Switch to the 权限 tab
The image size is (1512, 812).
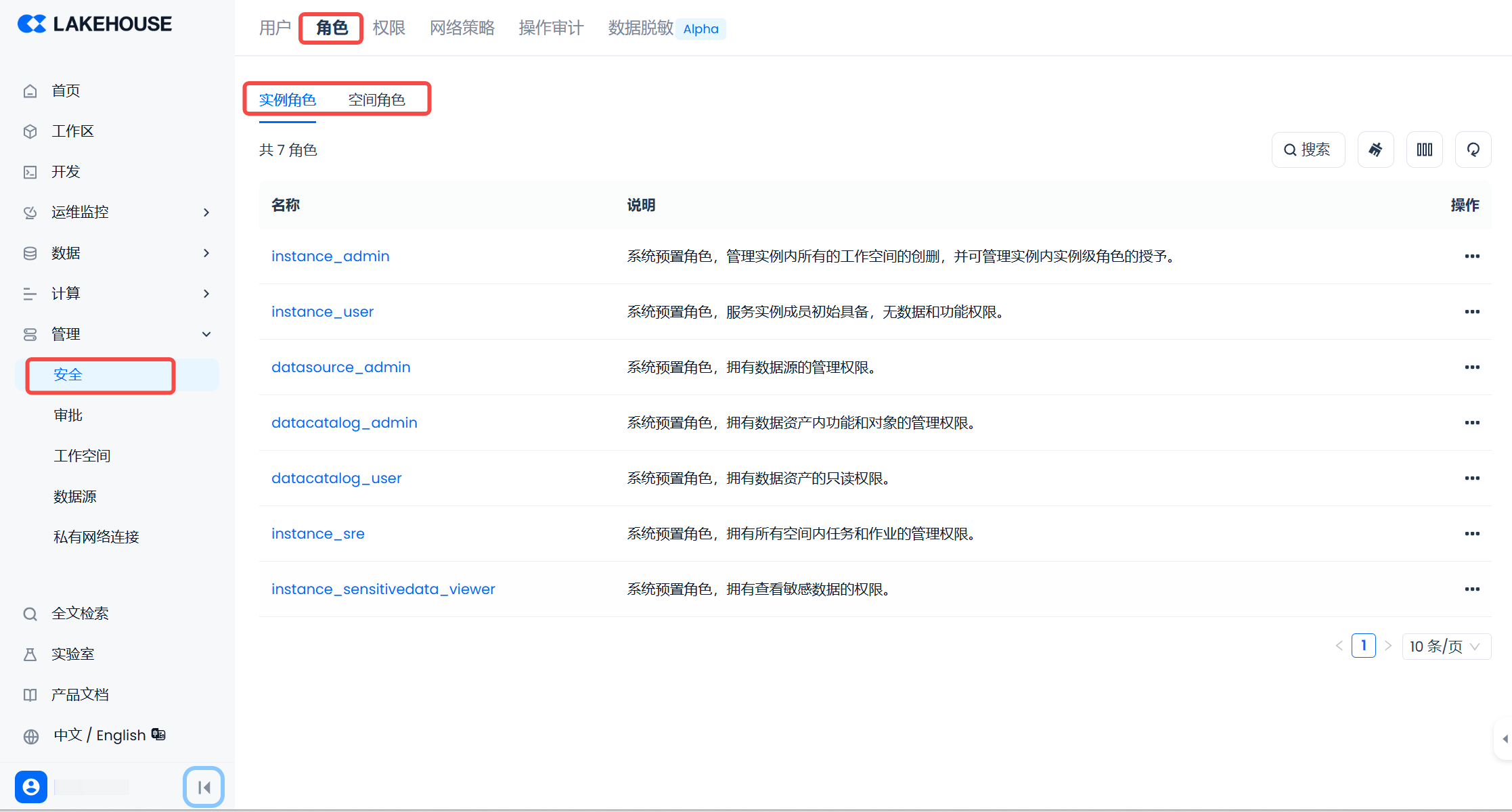click(x=389, y=28)
